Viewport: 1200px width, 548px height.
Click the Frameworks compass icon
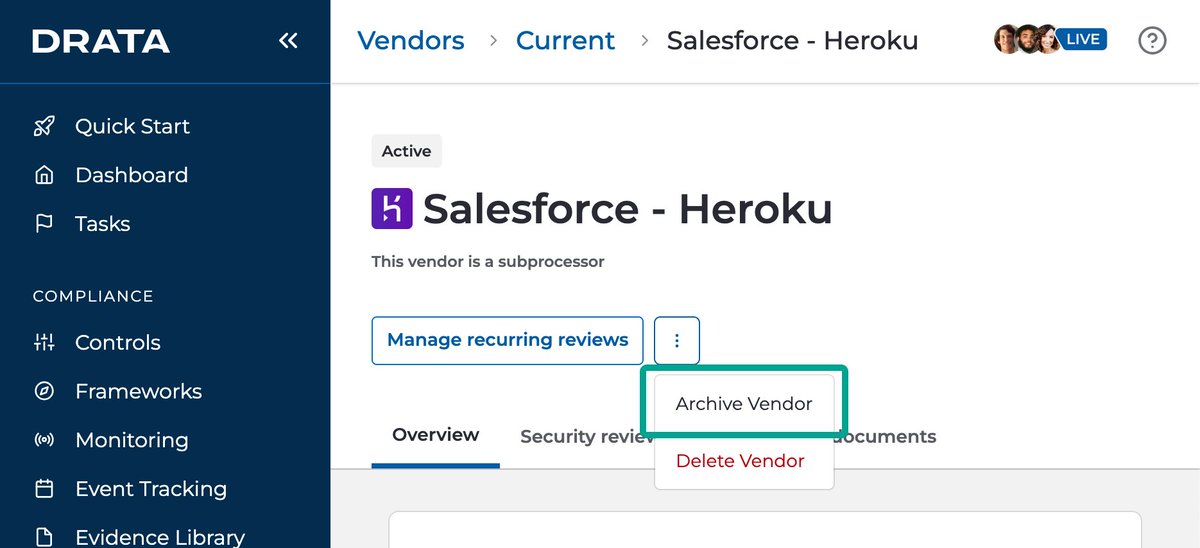(44, 391)
